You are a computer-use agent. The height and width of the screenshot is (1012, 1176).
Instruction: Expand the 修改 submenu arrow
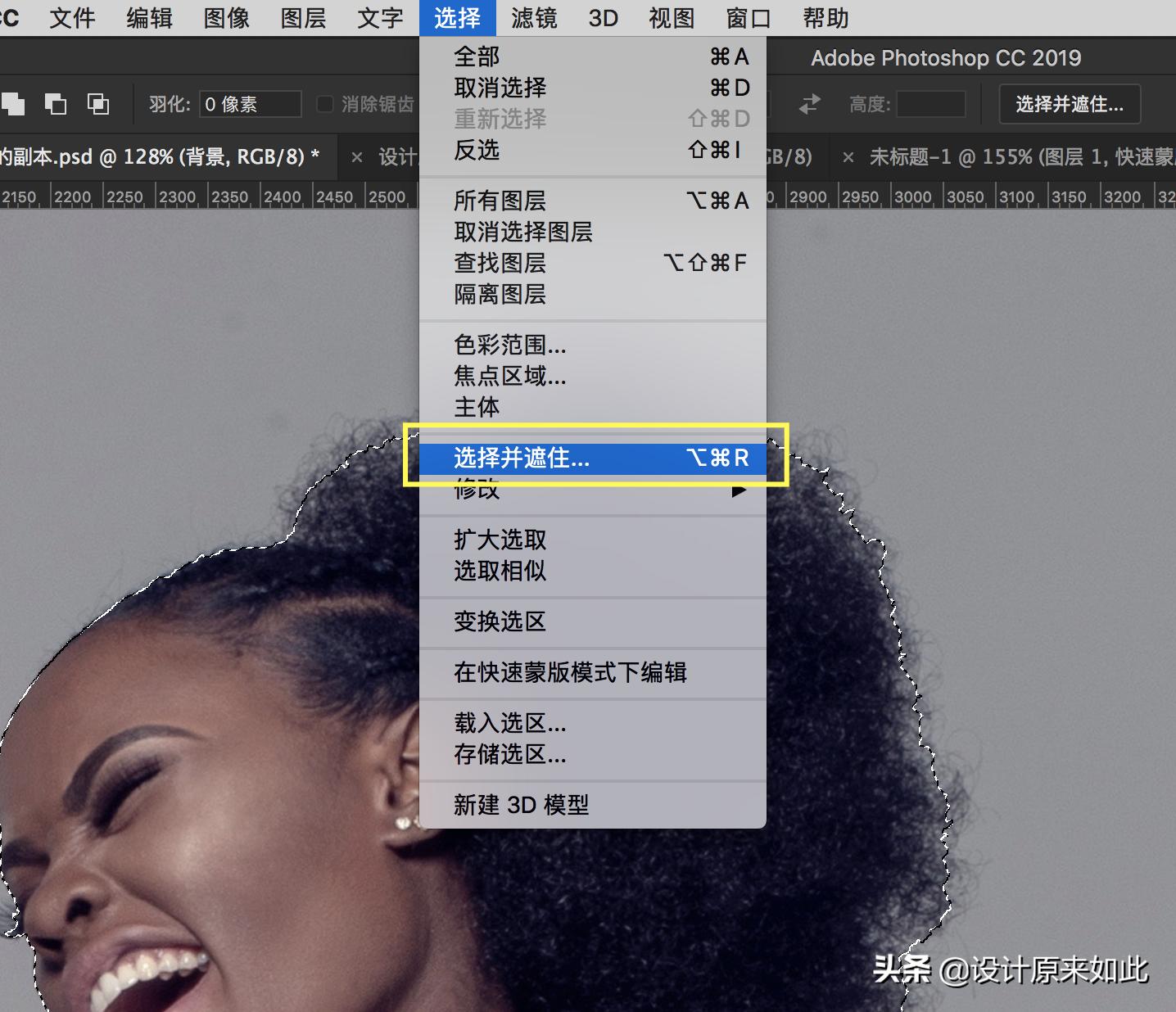(740, 490)
